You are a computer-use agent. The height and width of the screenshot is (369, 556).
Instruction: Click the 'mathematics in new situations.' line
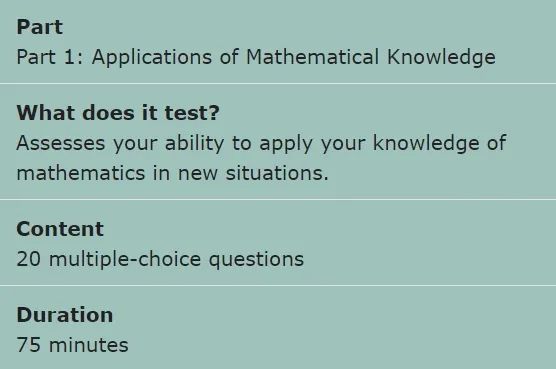tap(172, 173)
